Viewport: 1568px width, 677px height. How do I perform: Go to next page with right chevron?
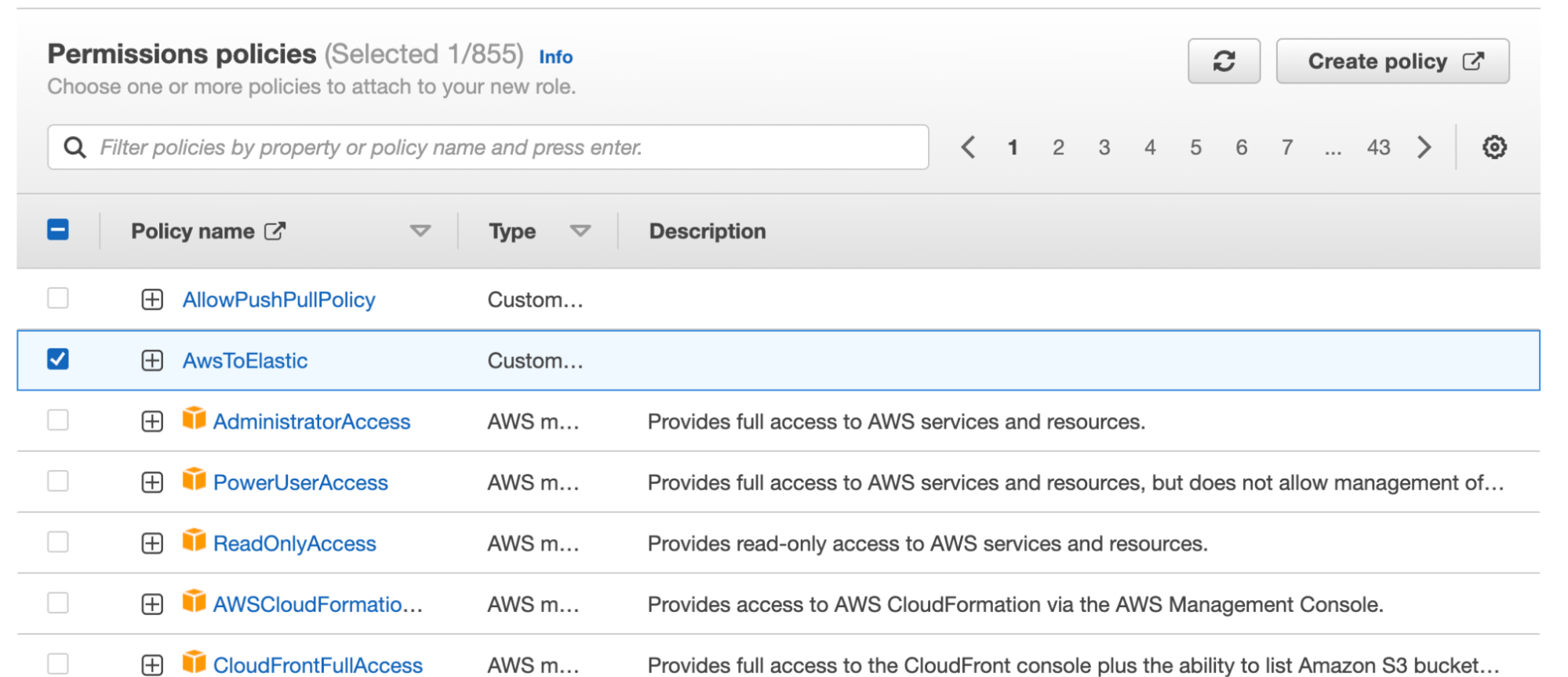point(1424,147)
